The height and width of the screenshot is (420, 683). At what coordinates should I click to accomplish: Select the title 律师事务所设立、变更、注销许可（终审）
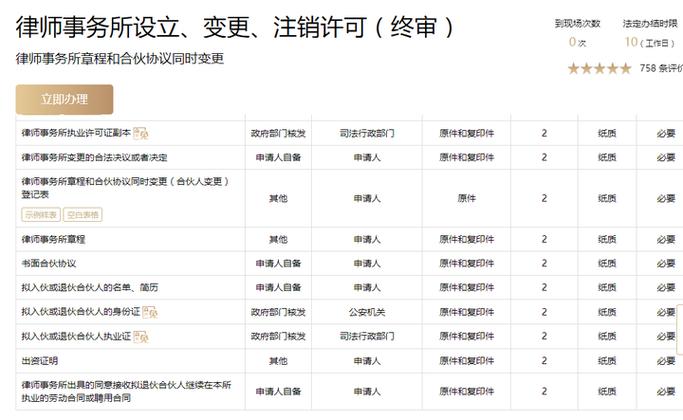[x=236, y=27]
